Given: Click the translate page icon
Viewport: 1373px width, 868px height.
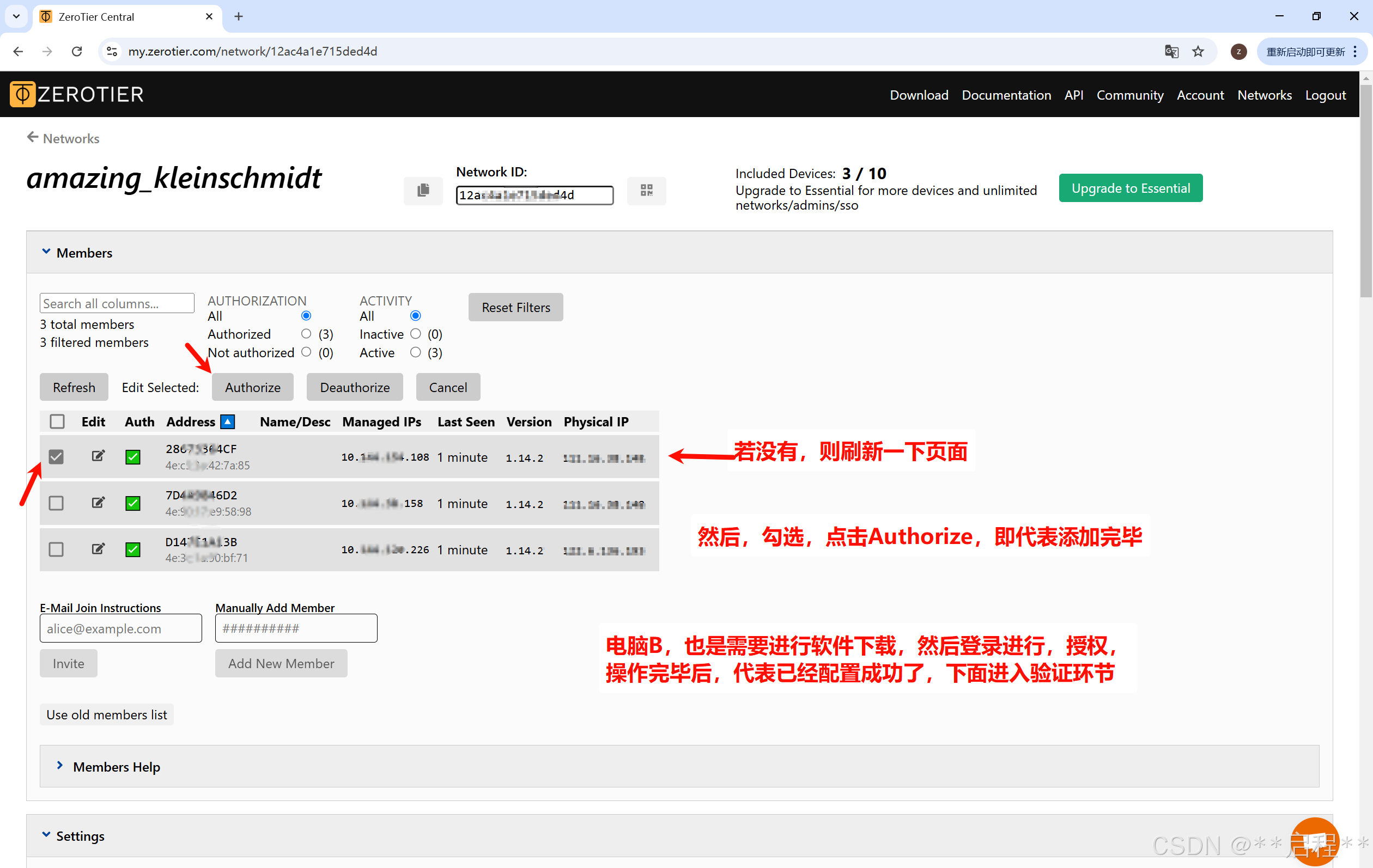Looking at the screenshot, I should point(1171,51).
